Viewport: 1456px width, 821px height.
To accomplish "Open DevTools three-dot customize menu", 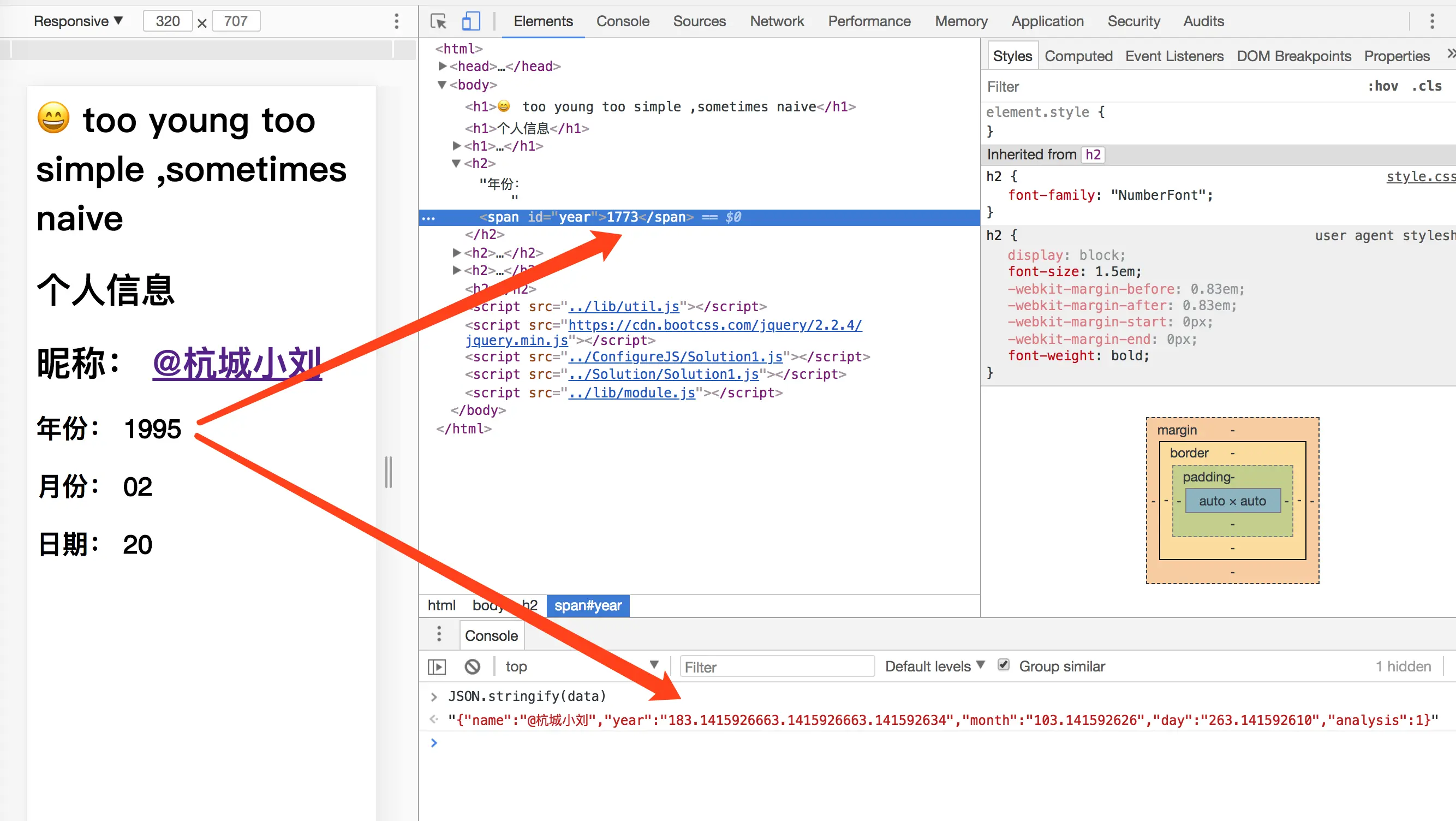I will pos(1431,21).
